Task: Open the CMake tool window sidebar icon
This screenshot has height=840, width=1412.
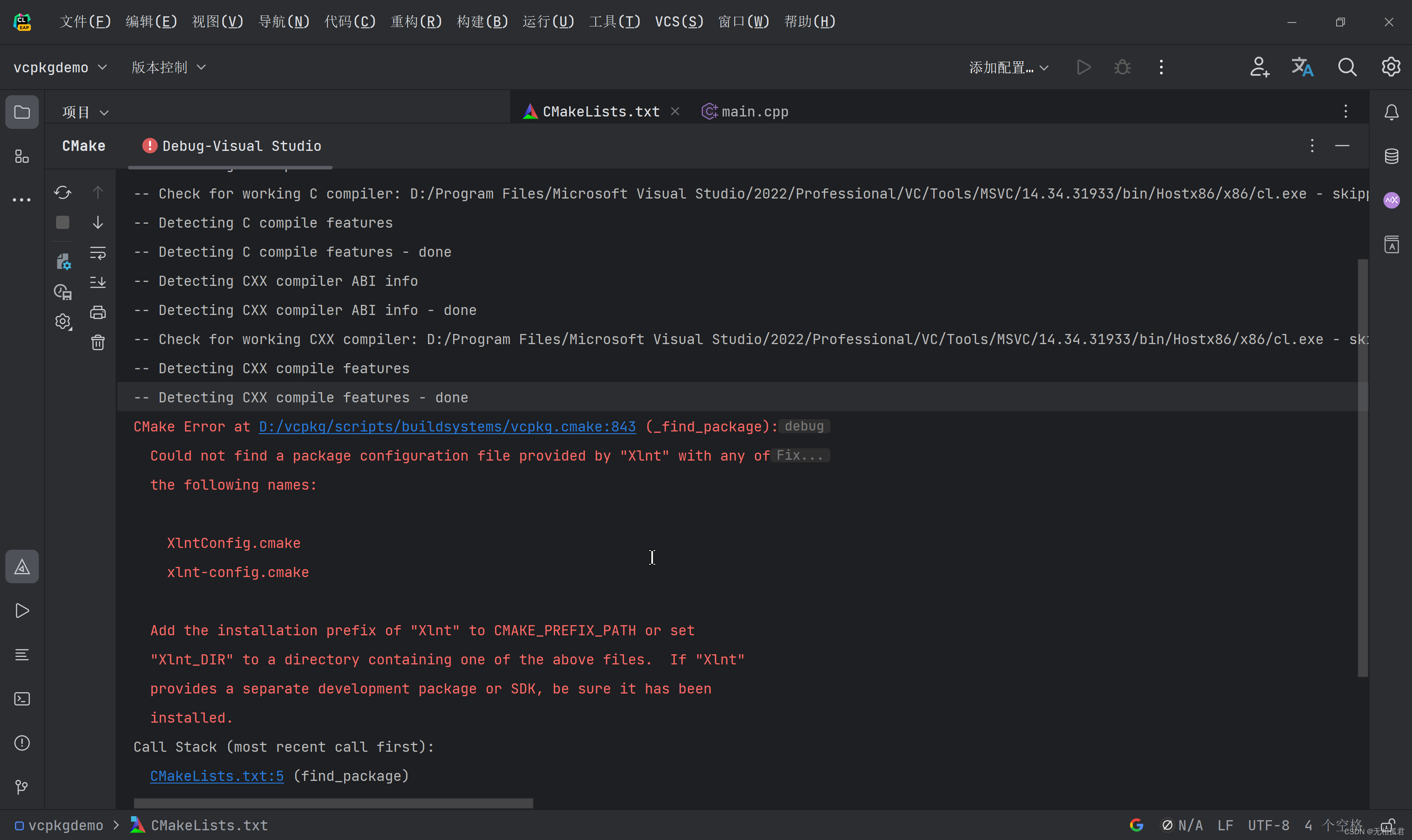Action: (x=22, y=566)
